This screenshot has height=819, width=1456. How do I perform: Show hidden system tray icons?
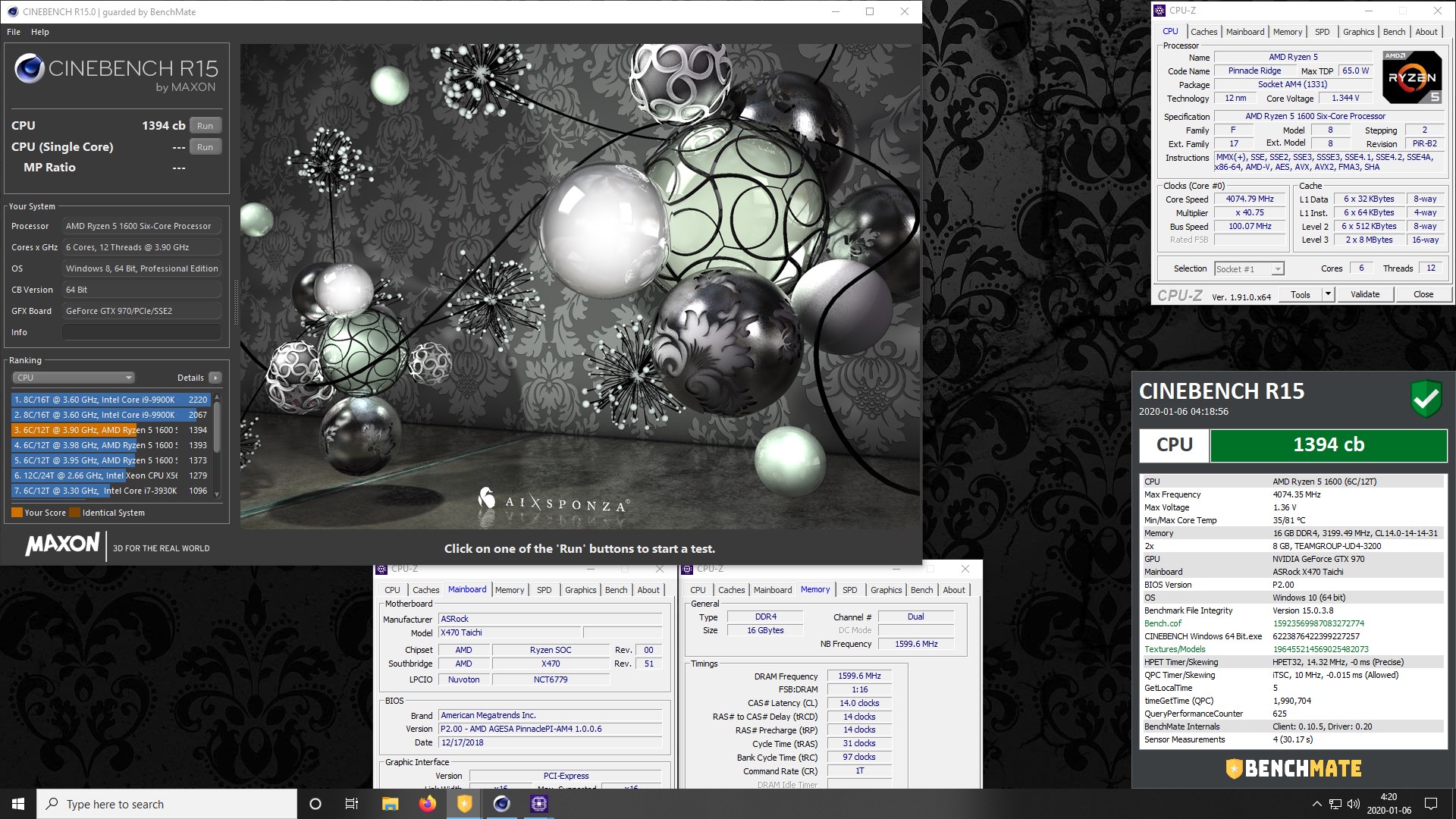[x=1316, y=804]
